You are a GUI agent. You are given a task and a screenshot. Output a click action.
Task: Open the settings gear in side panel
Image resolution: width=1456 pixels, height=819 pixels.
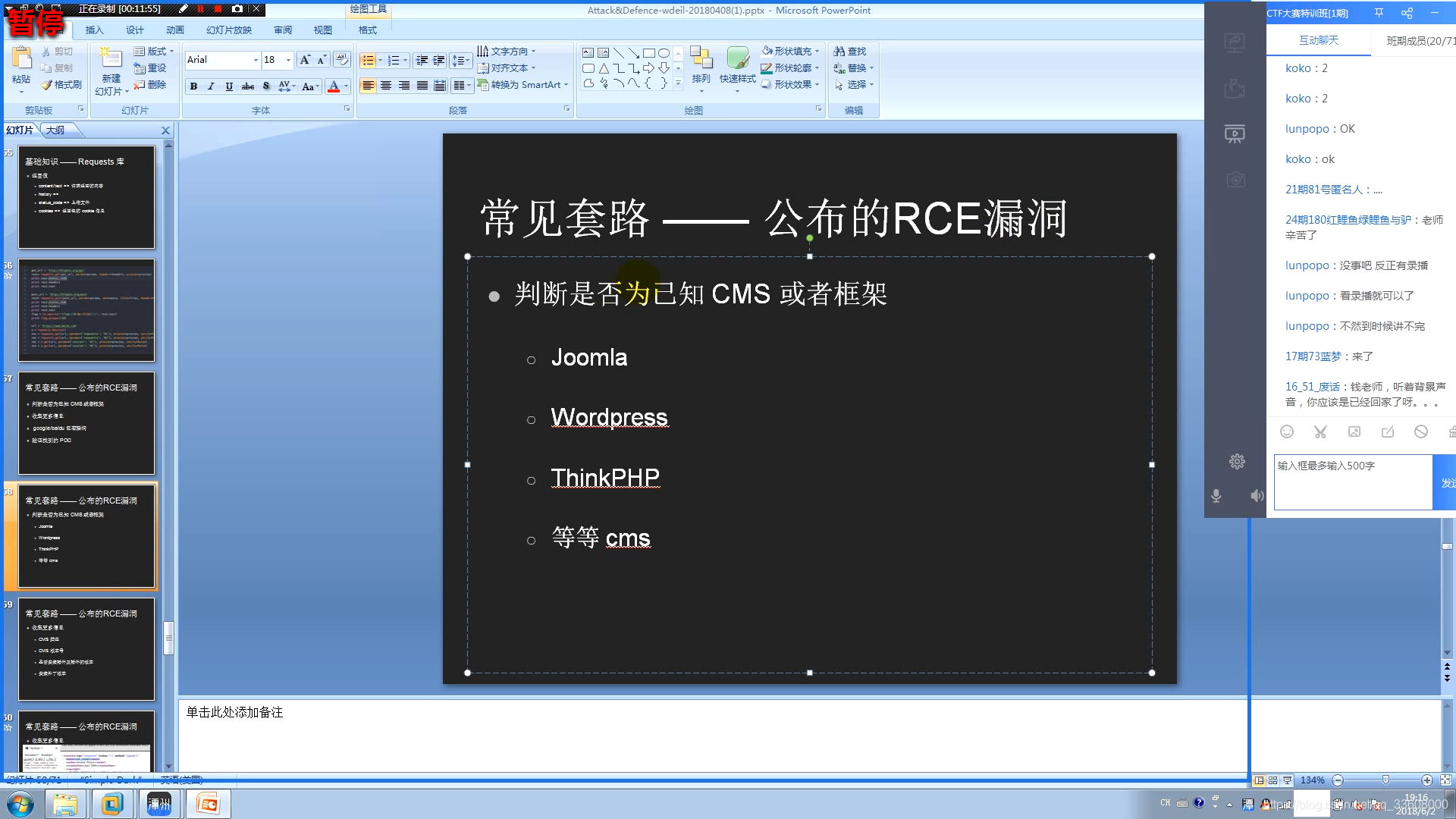[x=1237, y=461]
